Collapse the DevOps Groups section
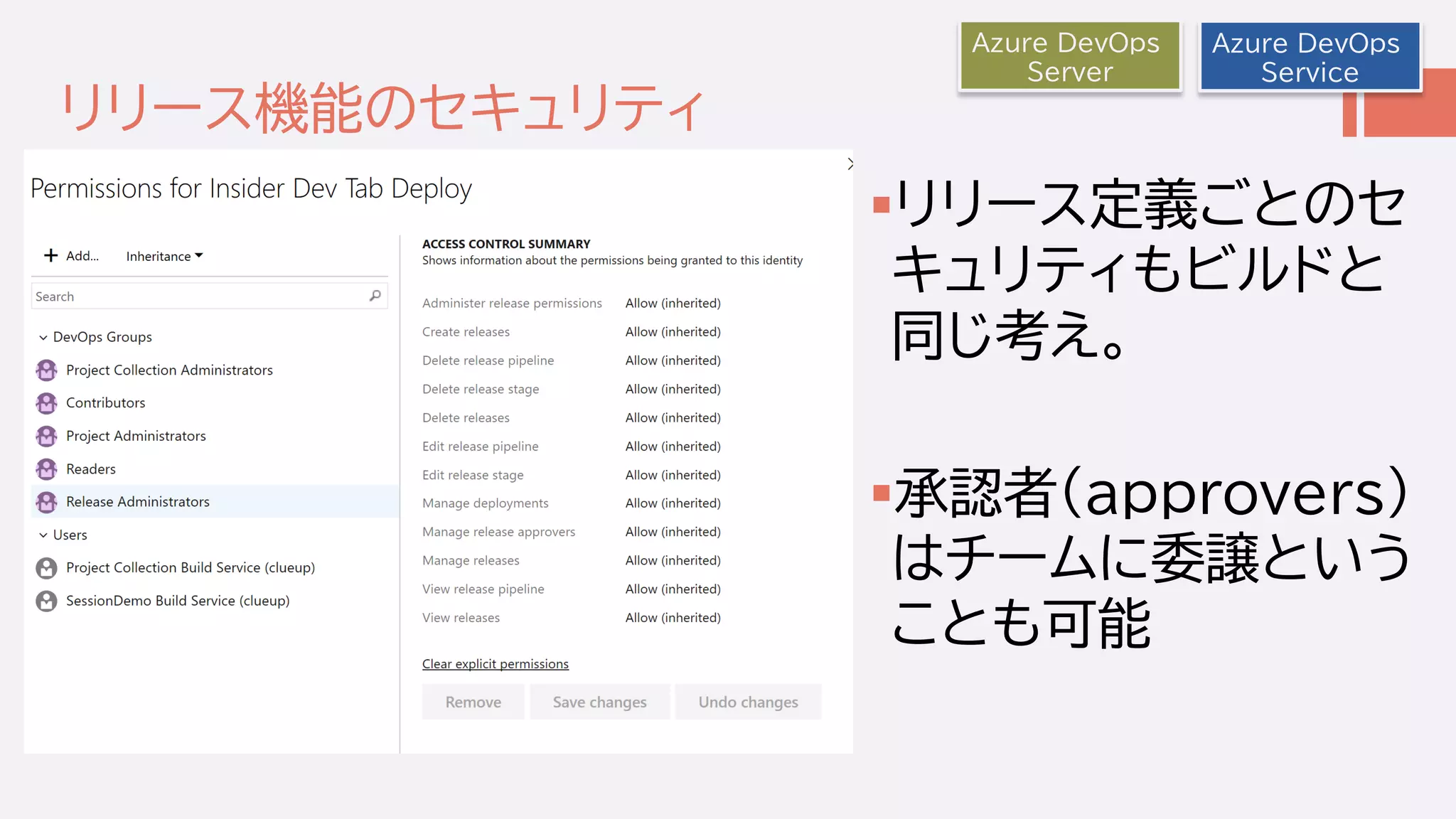The image size is (1456, 819). (43, 337)
